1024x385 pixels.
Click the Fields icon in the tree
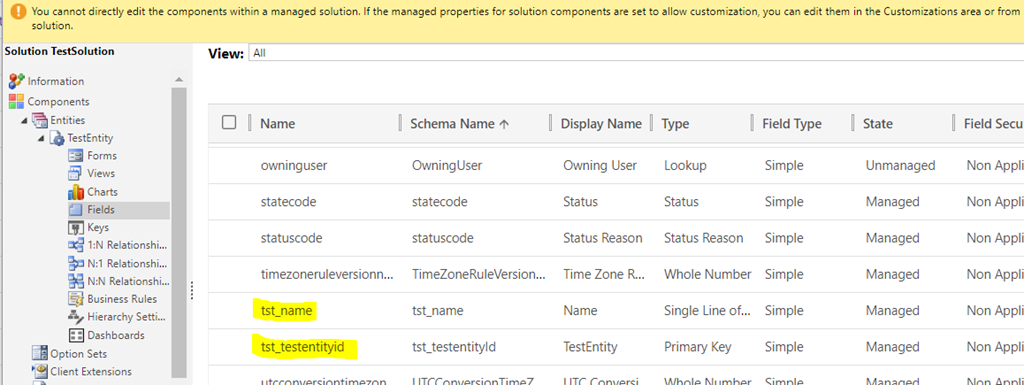pyautogui.click(x=76, y=209)
